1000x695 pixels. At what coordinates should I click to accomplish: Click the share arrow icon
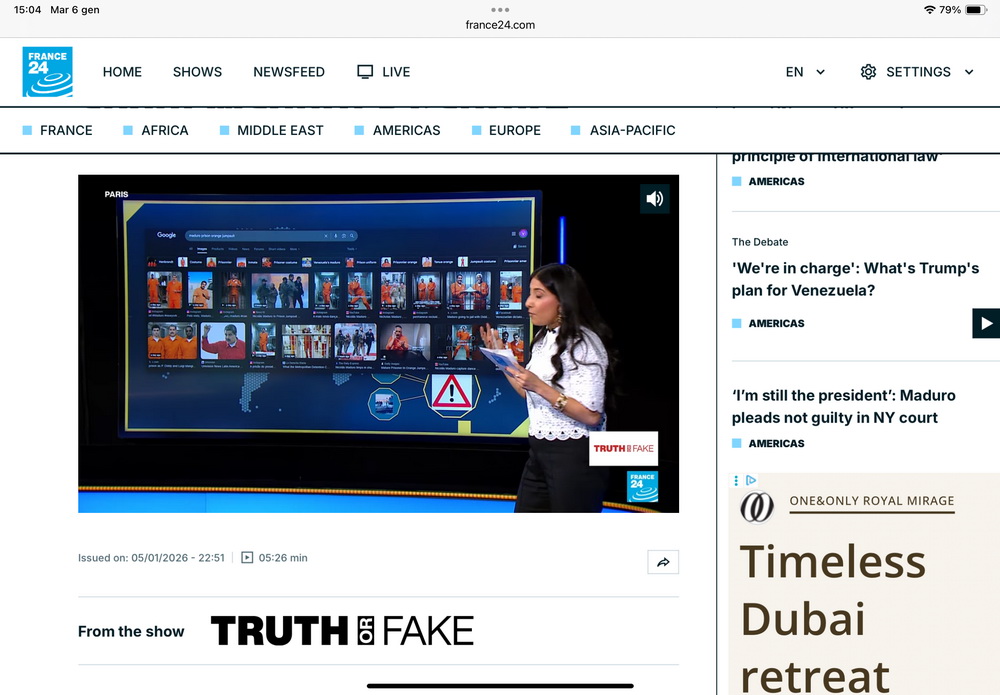662,562
